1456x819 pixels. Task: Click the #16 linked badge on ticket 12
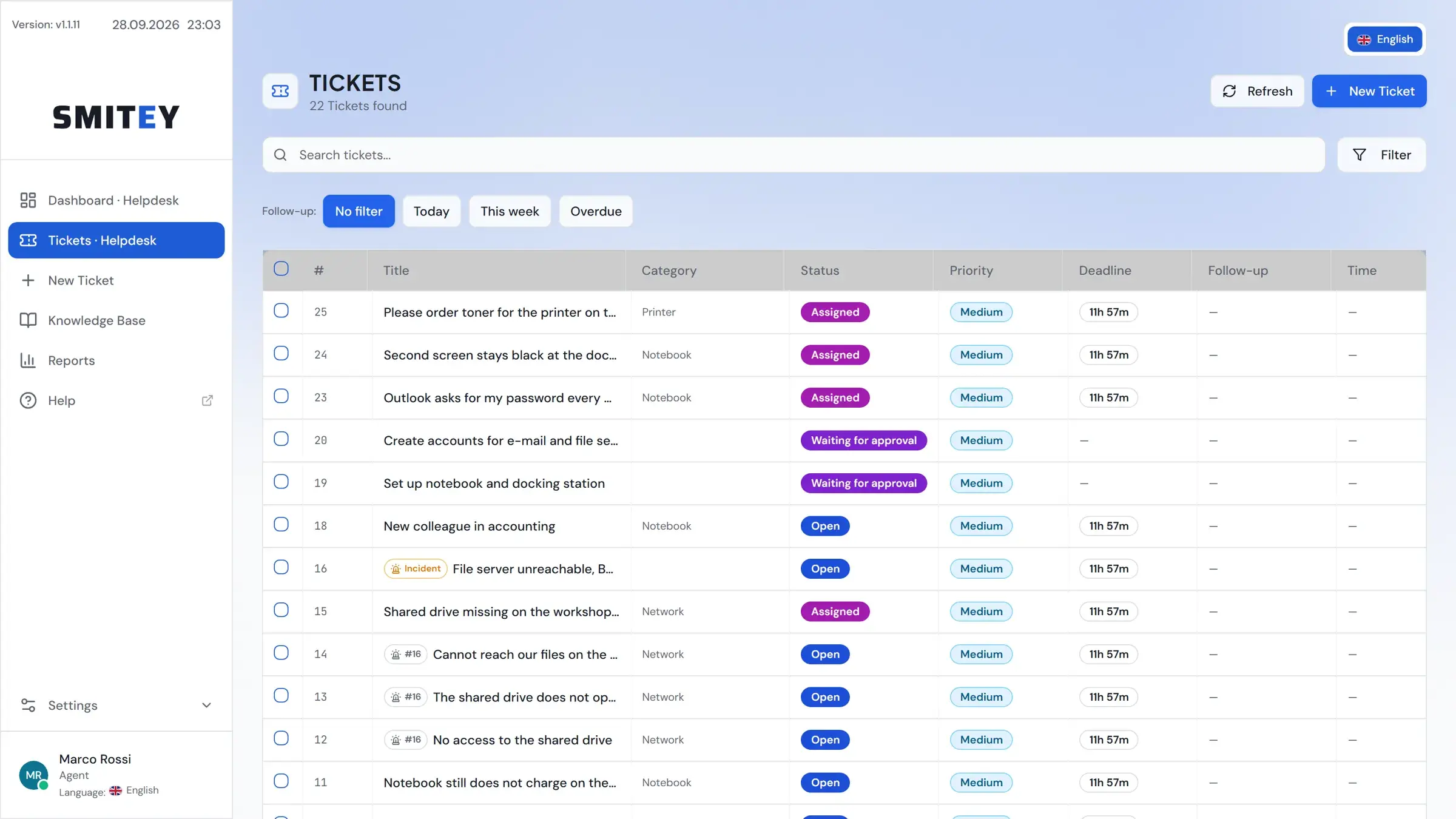tap(406, 740)
